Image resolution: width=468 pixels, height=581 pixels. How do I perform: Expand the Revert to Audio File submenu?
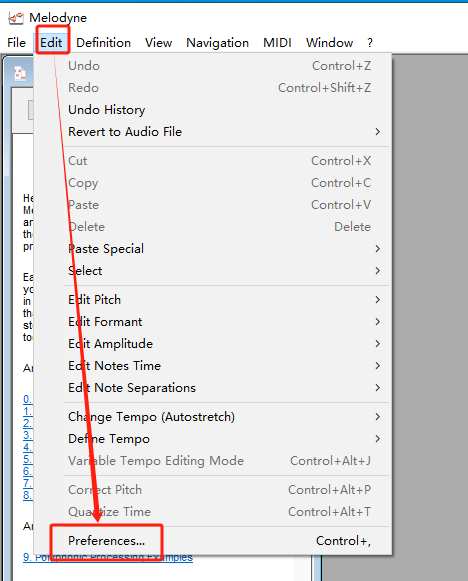(226, 132)
